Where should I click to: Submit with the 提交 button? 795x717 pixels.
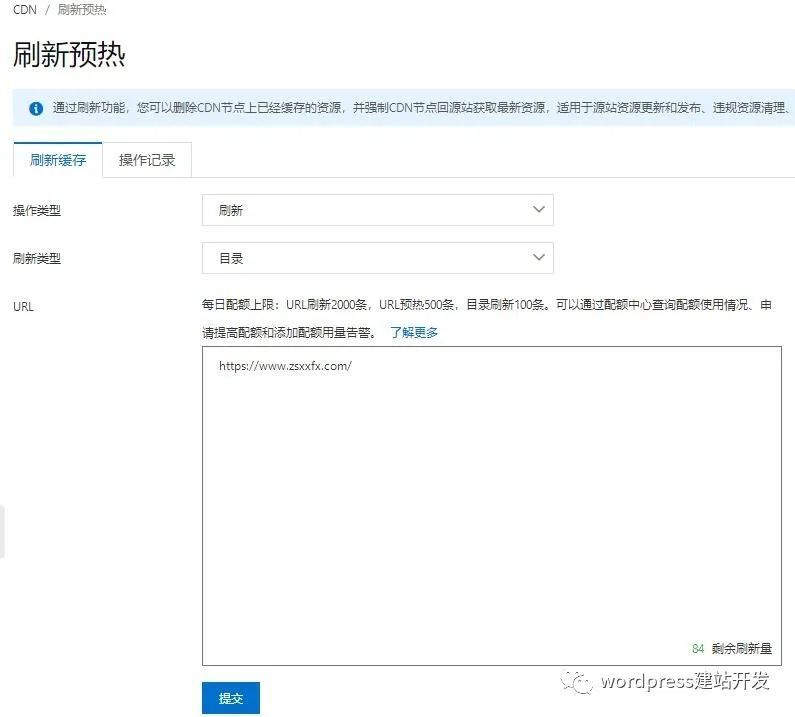pos(231,698)
